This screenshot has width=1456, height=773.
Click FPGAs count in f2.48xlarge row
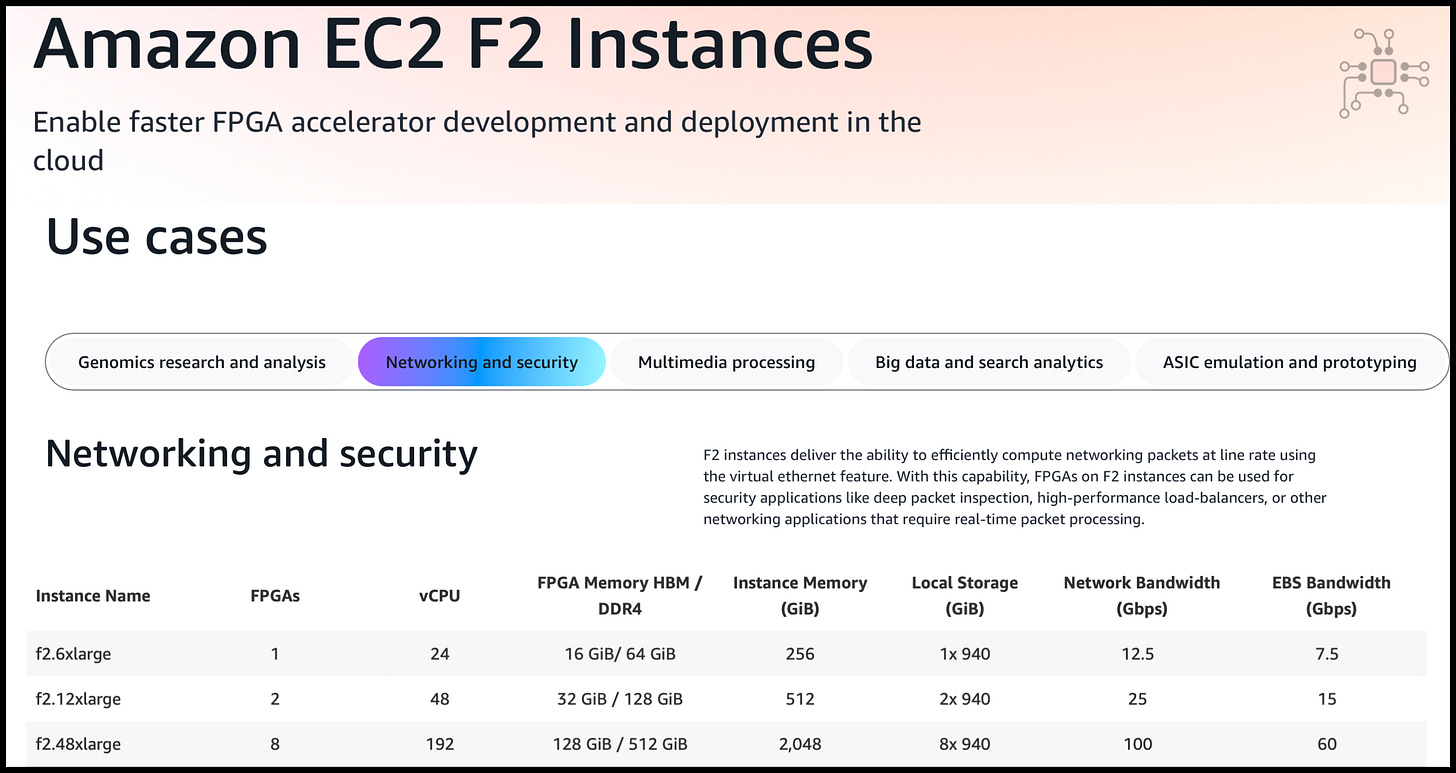tap(275, 744)
